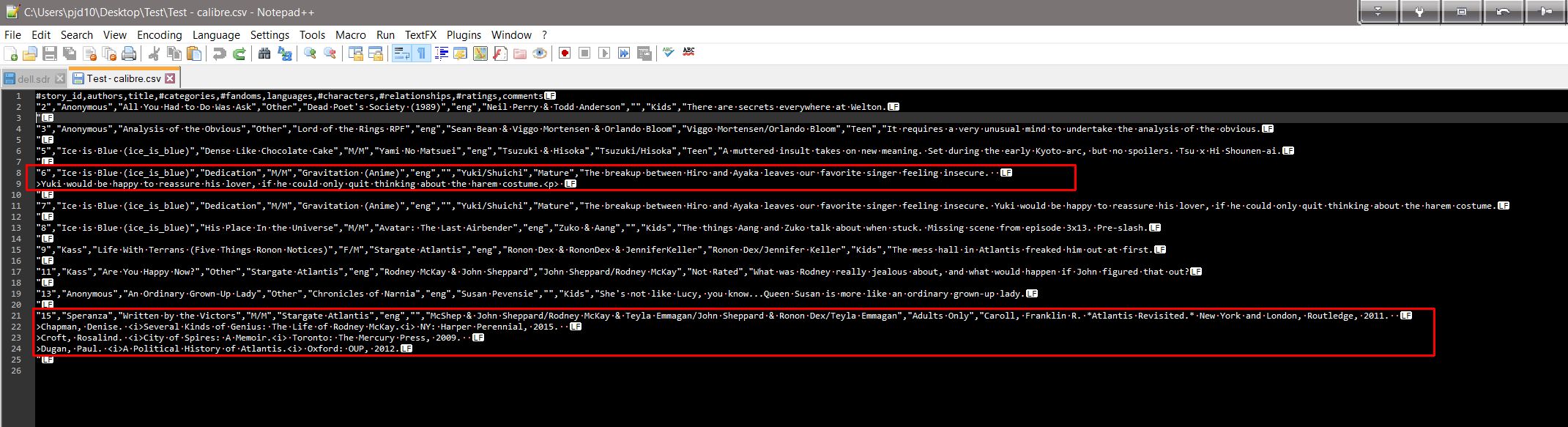Redo with green arrow icon

[x=239, y=53]
